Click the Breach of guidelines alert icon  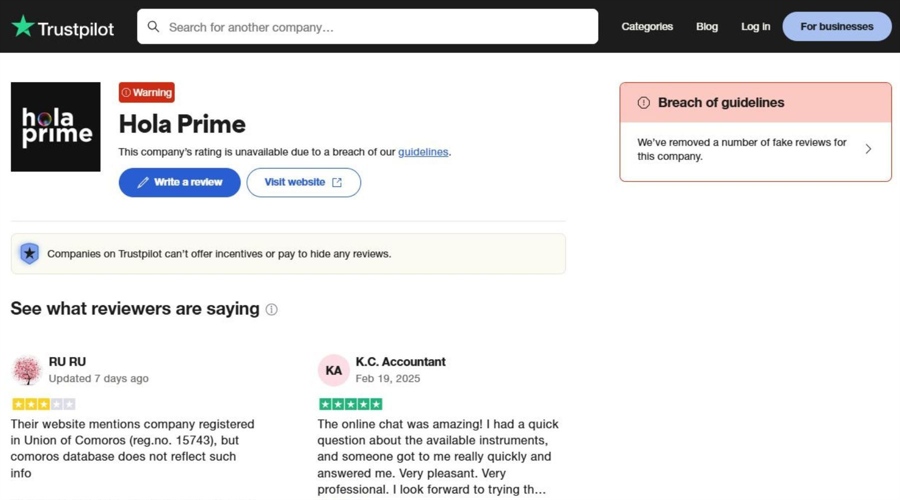(643, 103)
